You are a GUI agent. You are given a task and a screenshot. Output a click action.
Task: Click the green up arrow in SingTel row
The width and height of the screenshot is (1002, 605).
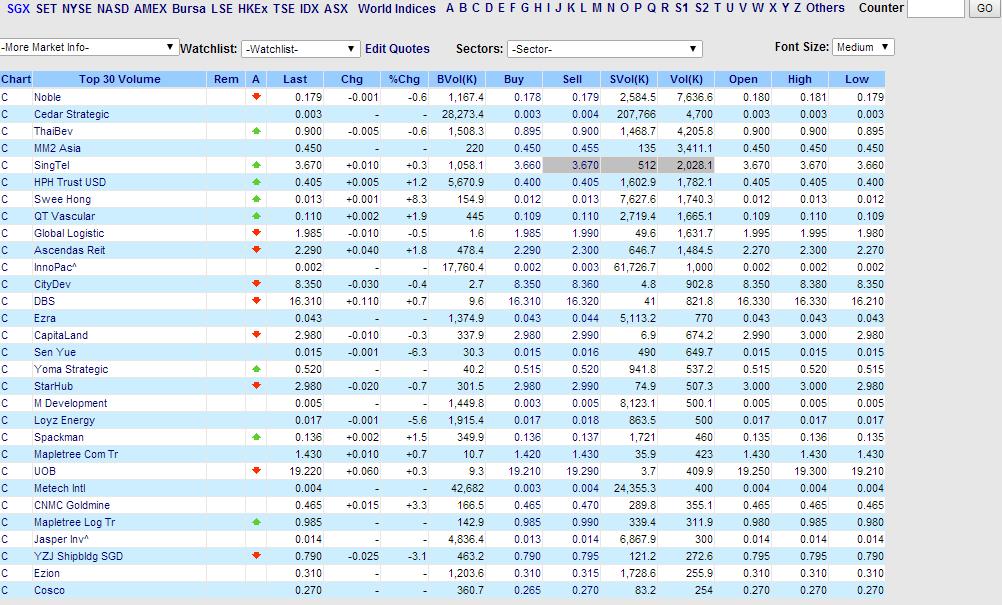(256, 165)
